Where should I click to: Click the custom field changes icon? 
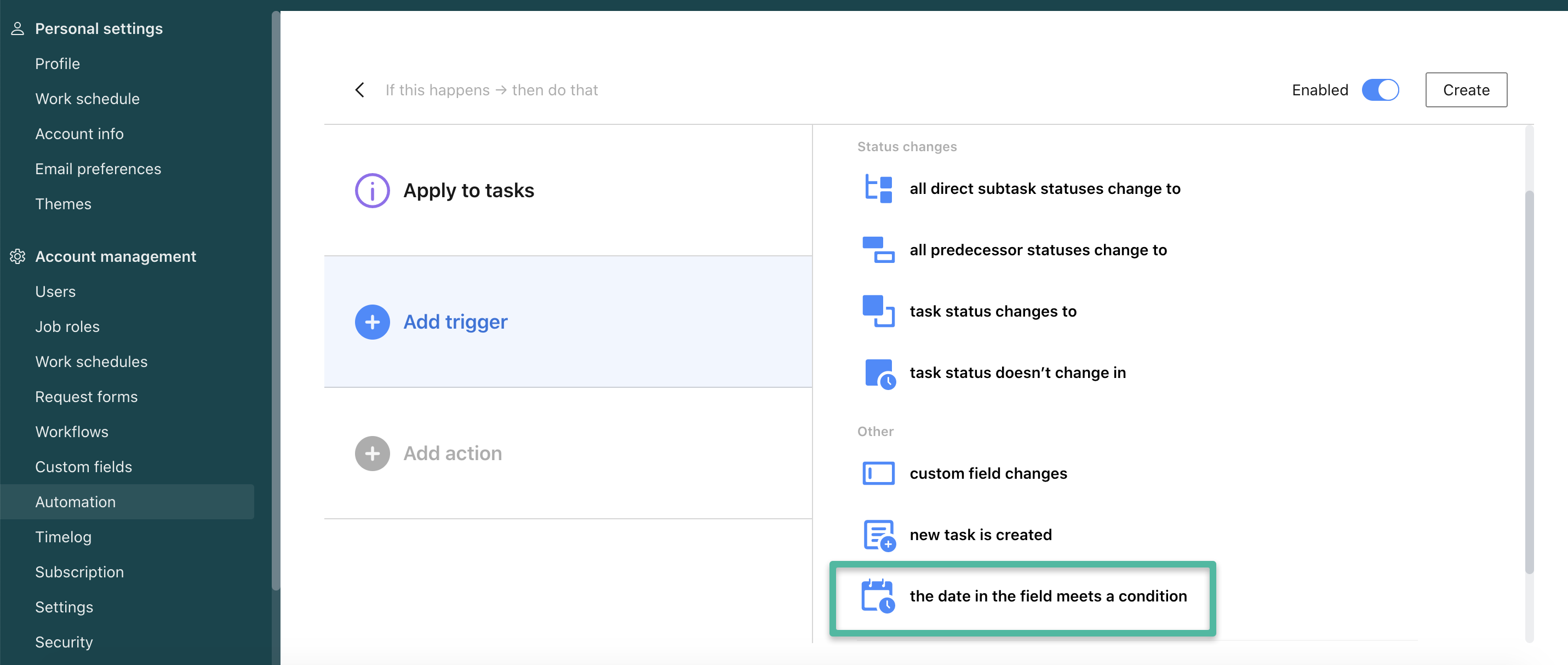click(878, 473)
